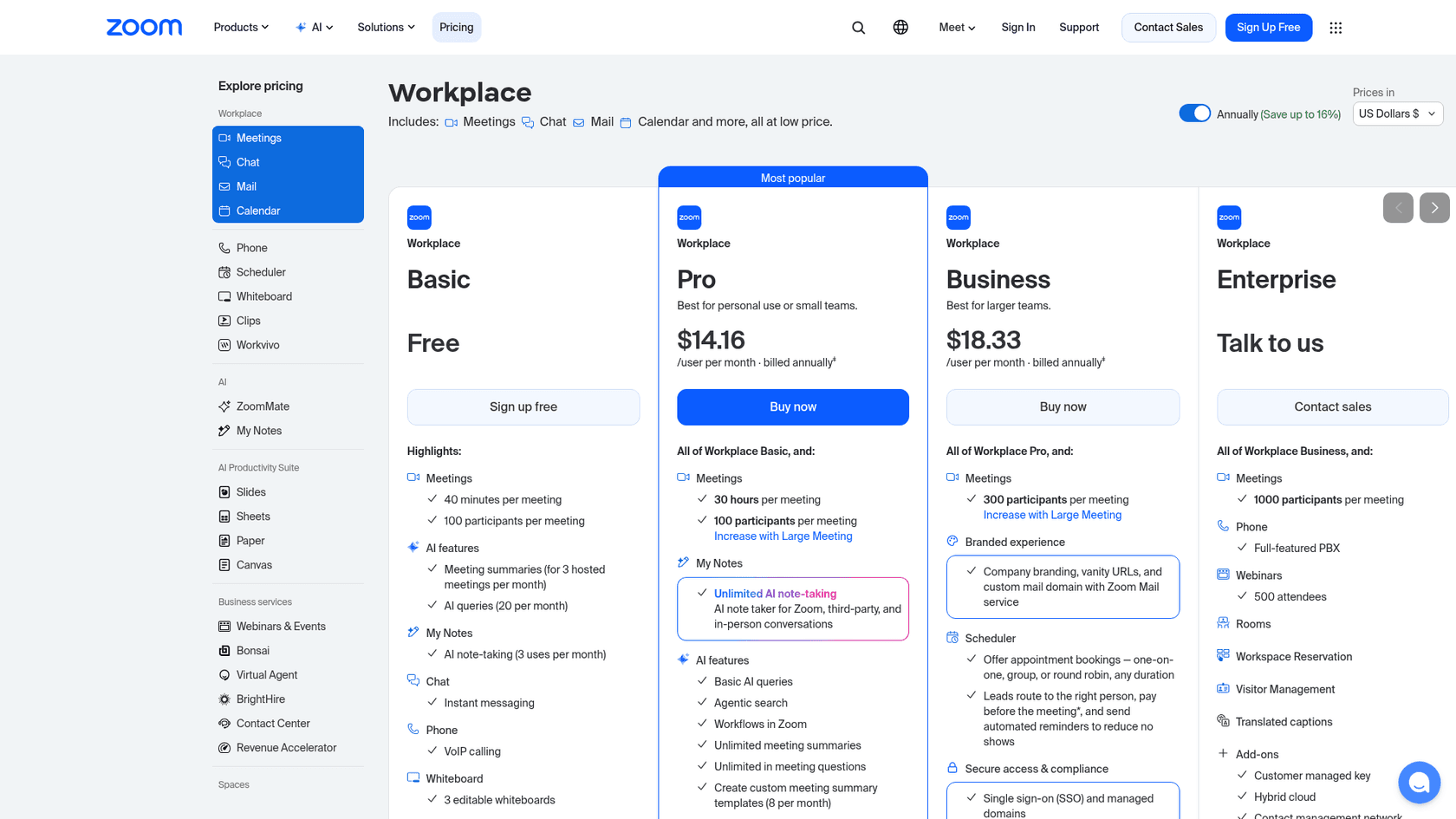
Task: Click the Zoom logo in header
Action: (x=144, y=28)
